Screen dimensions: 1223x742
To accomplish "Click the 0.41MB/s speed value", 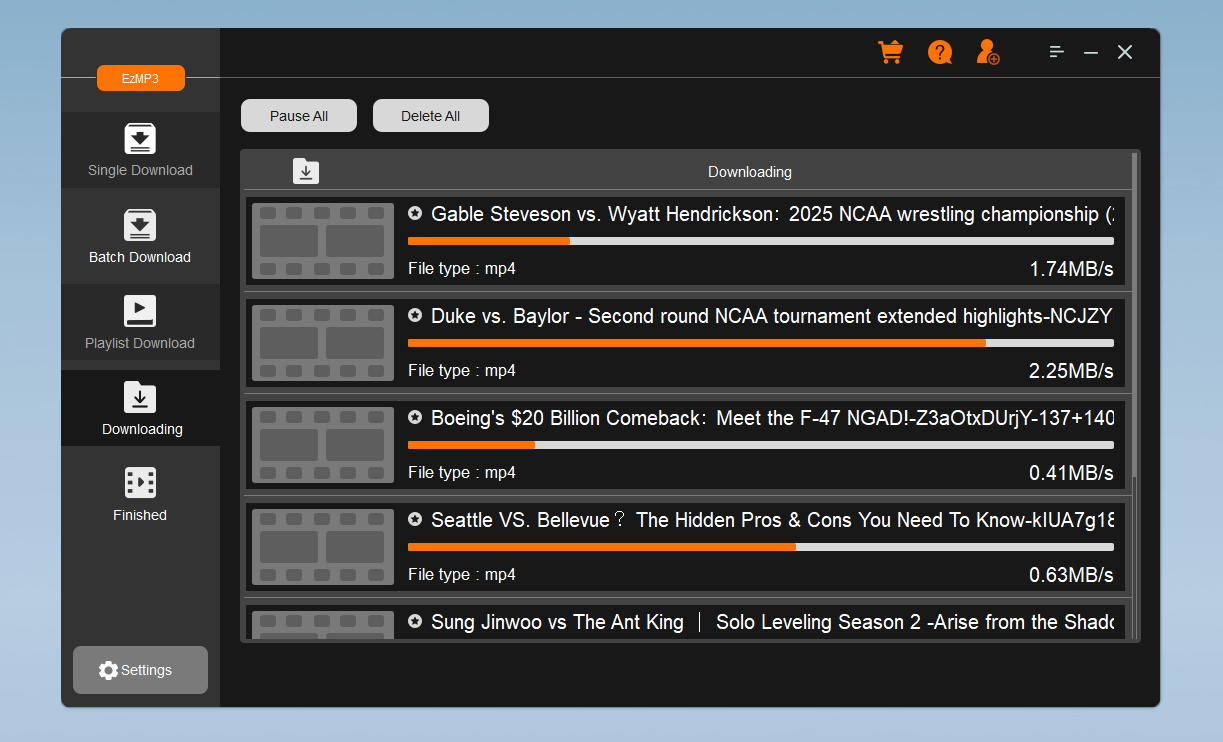I will [1071, 473].
